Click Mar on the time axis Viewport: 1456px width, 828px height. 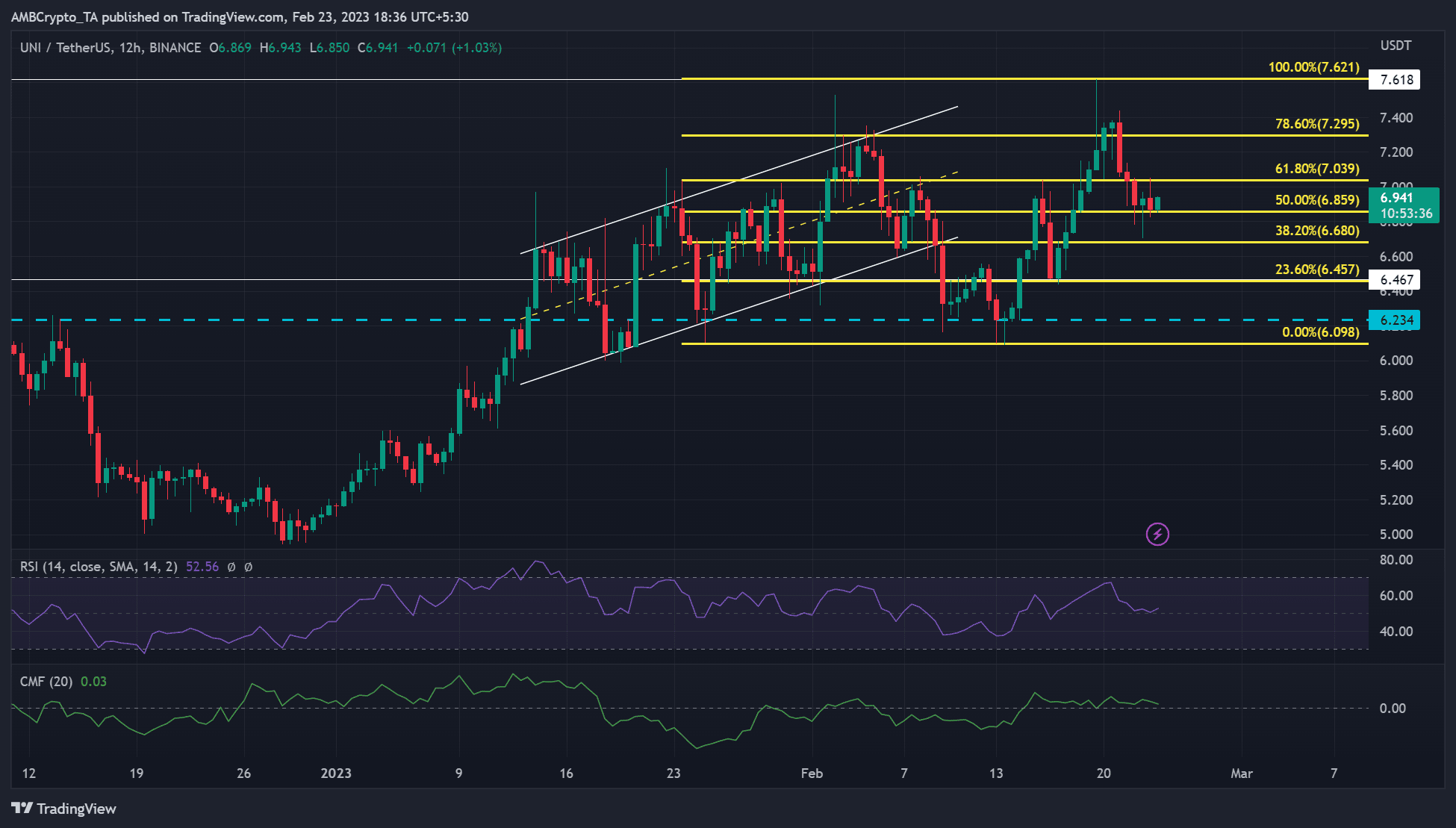click(x=1242, y=774)
